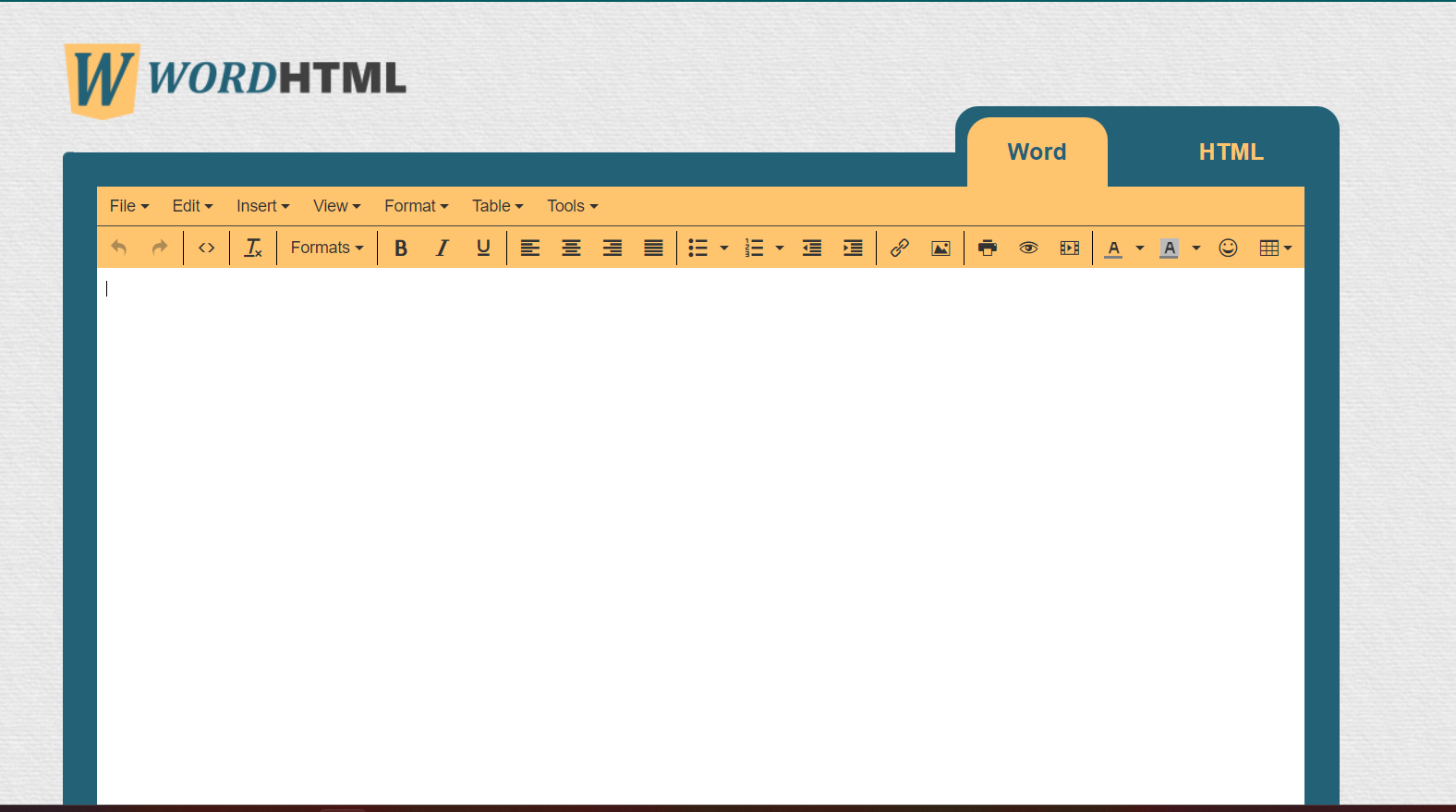Open text color picker dropdown arrow
Screen dimensions: 1456x812
[1140, 248]
